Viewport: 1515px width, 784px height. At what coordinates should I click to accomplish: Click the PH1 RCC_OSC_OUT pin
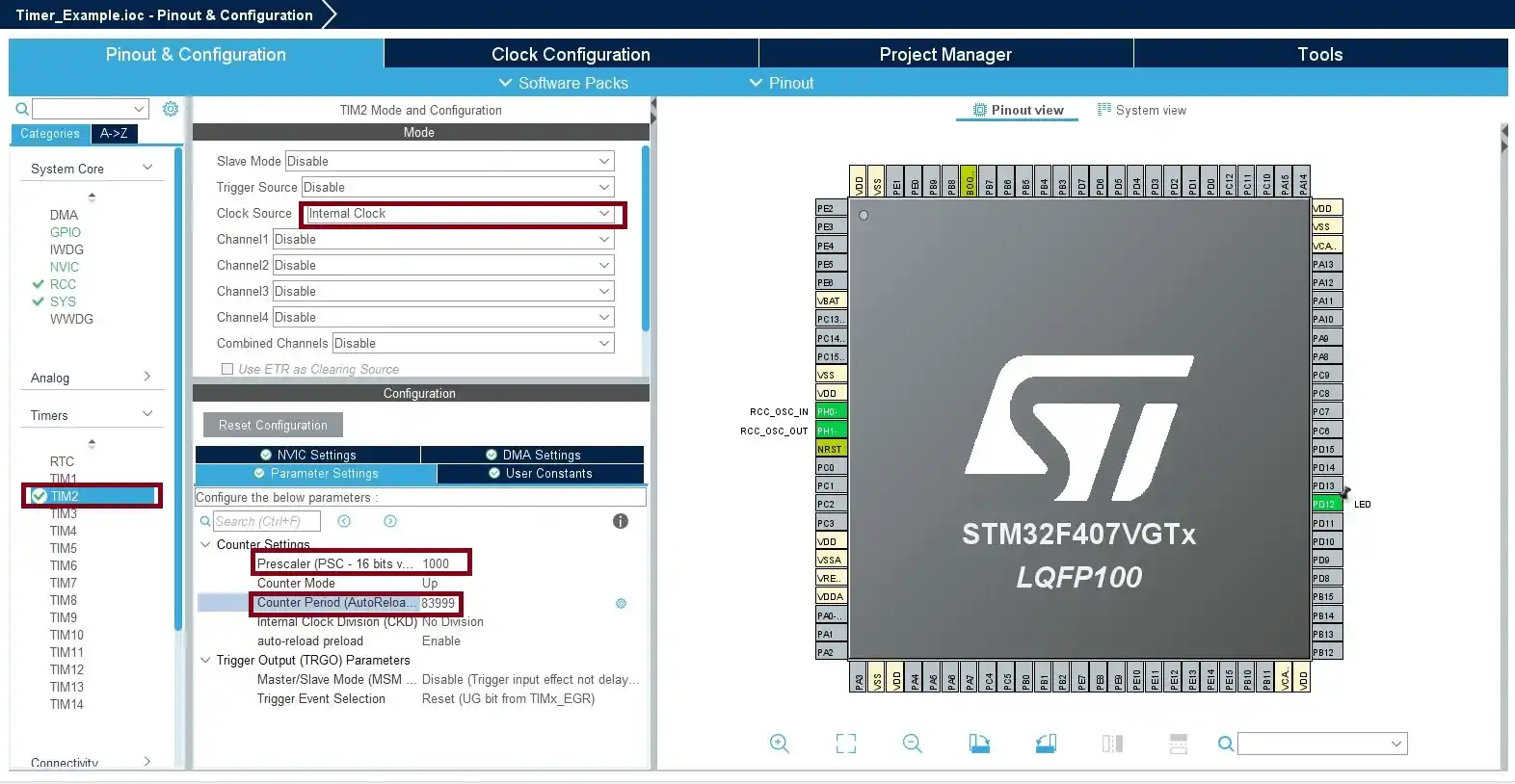point(831,431)
